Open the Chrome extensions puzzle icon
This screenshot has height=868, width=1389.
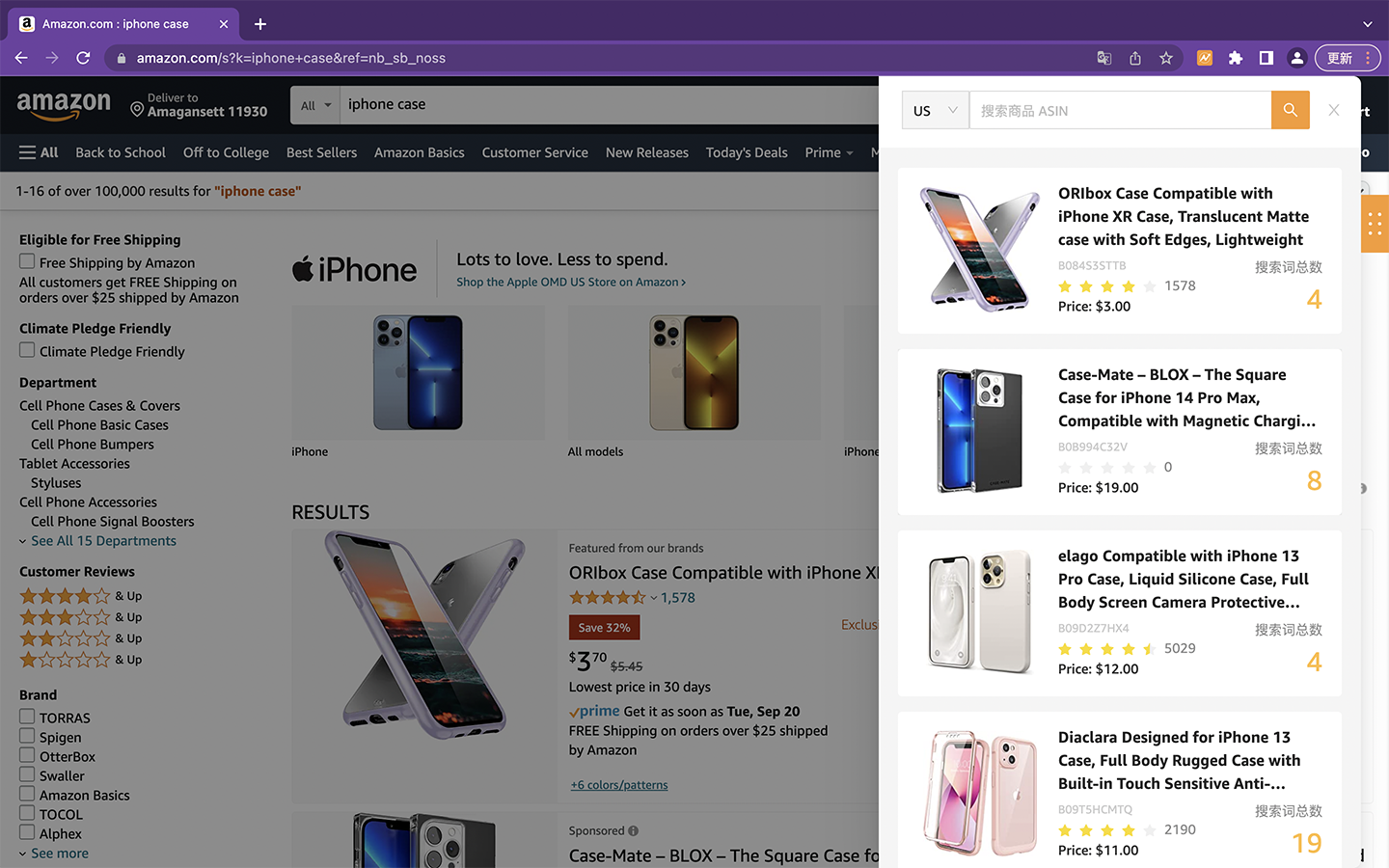1236,58
